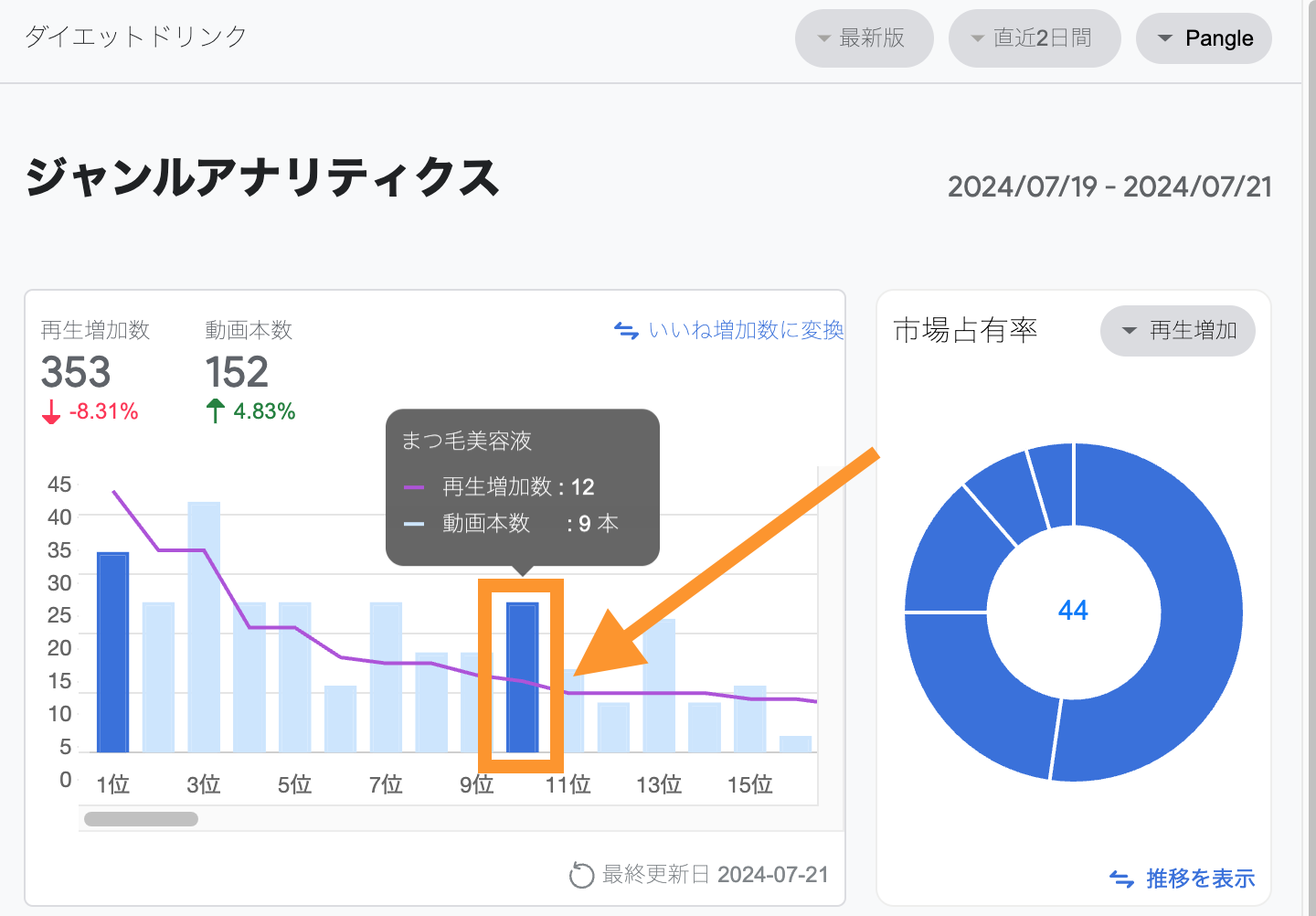Screen dimensions: 1316x916
Task: Click the green up arrow by 4.83%
Action: (215, 411)
